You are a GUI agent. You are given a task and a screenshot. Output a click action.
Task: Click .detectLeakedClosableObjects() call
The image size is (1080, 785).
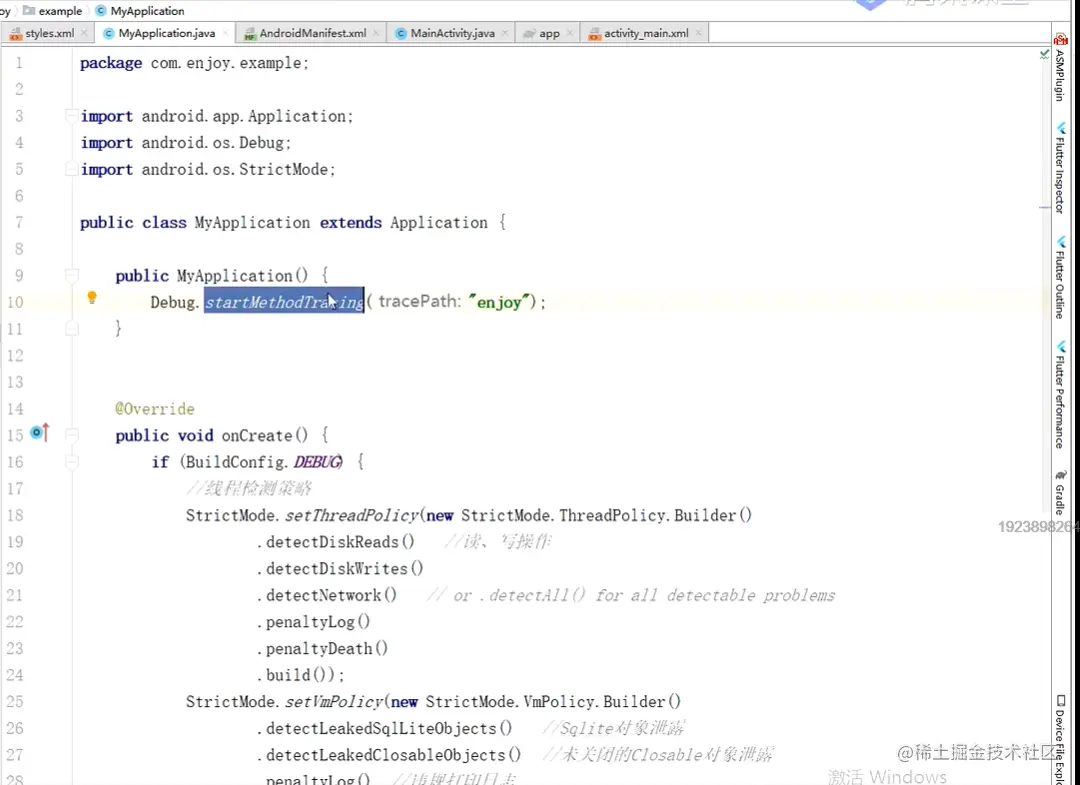[390, 755]
